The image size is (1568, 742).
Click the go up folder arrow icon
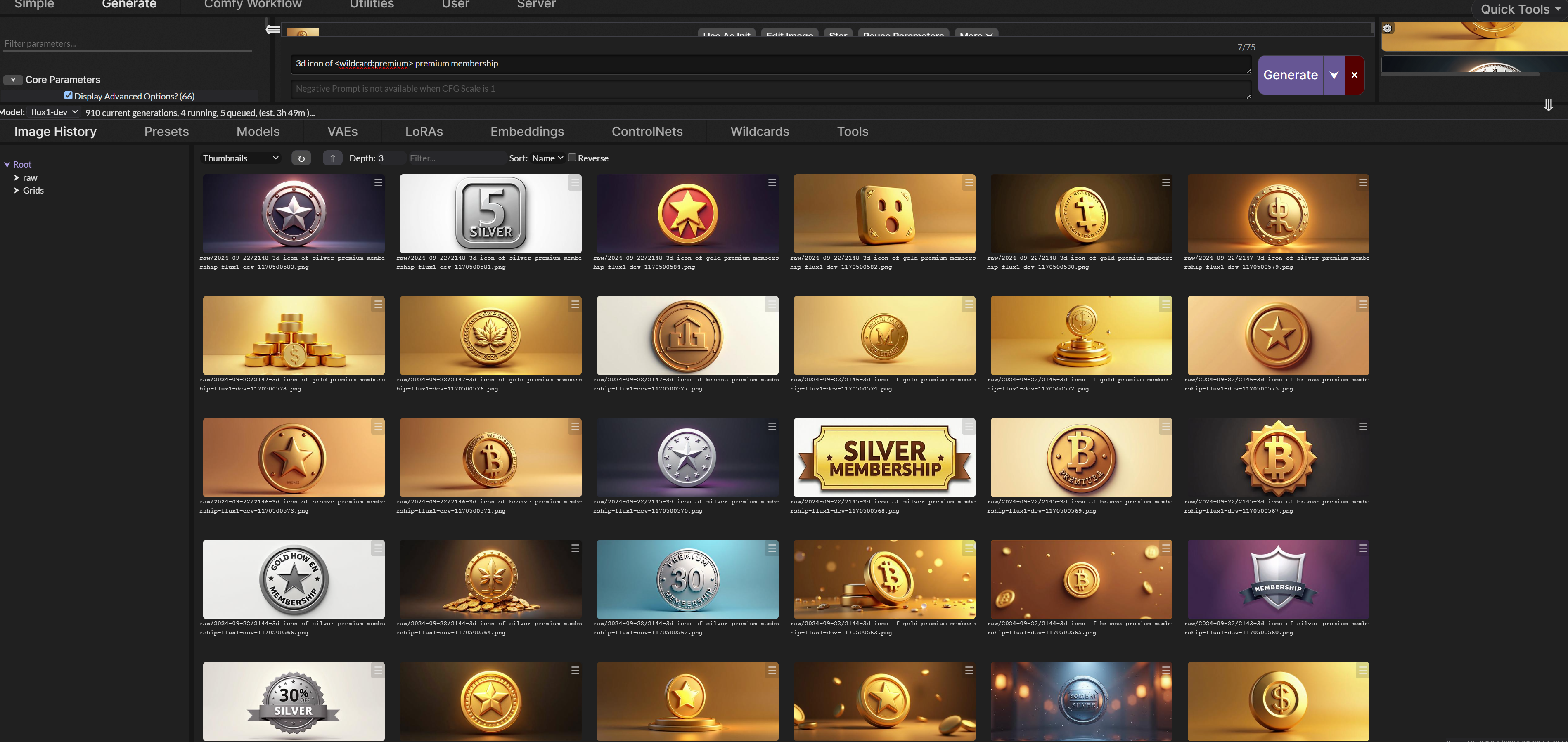pyautogui.click(x=332, y=158)
